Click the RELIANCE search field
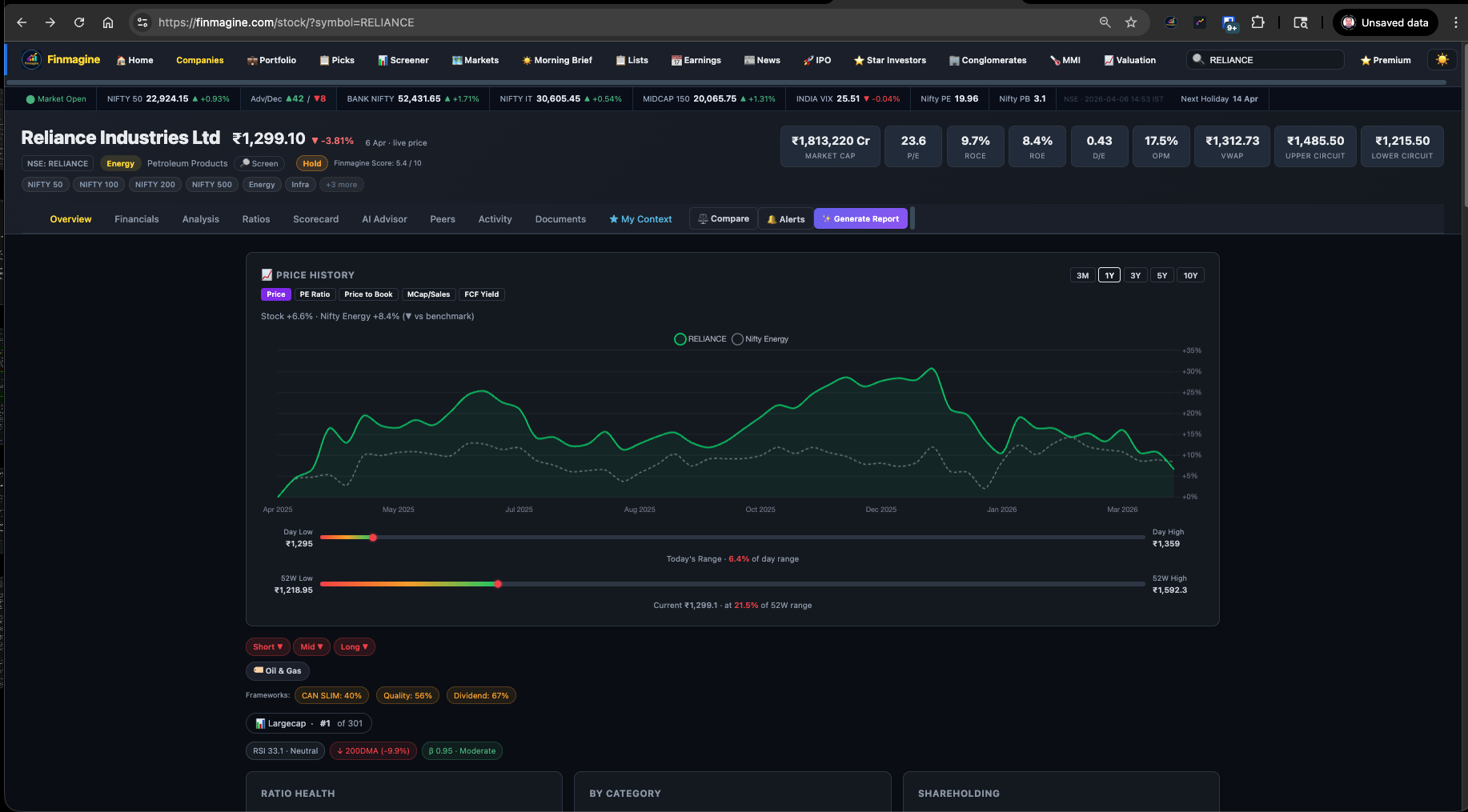 coord(1265,59)
